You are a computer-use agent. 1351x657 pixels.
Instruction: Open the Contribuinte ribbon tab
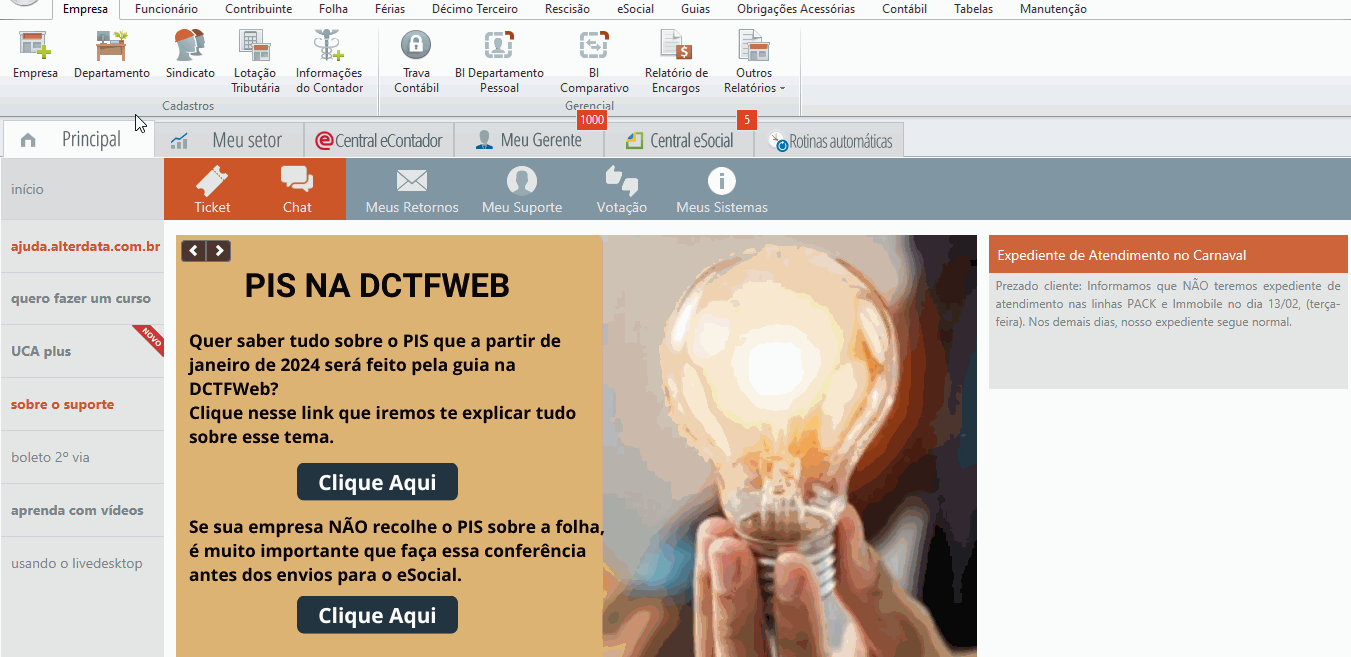258,9
